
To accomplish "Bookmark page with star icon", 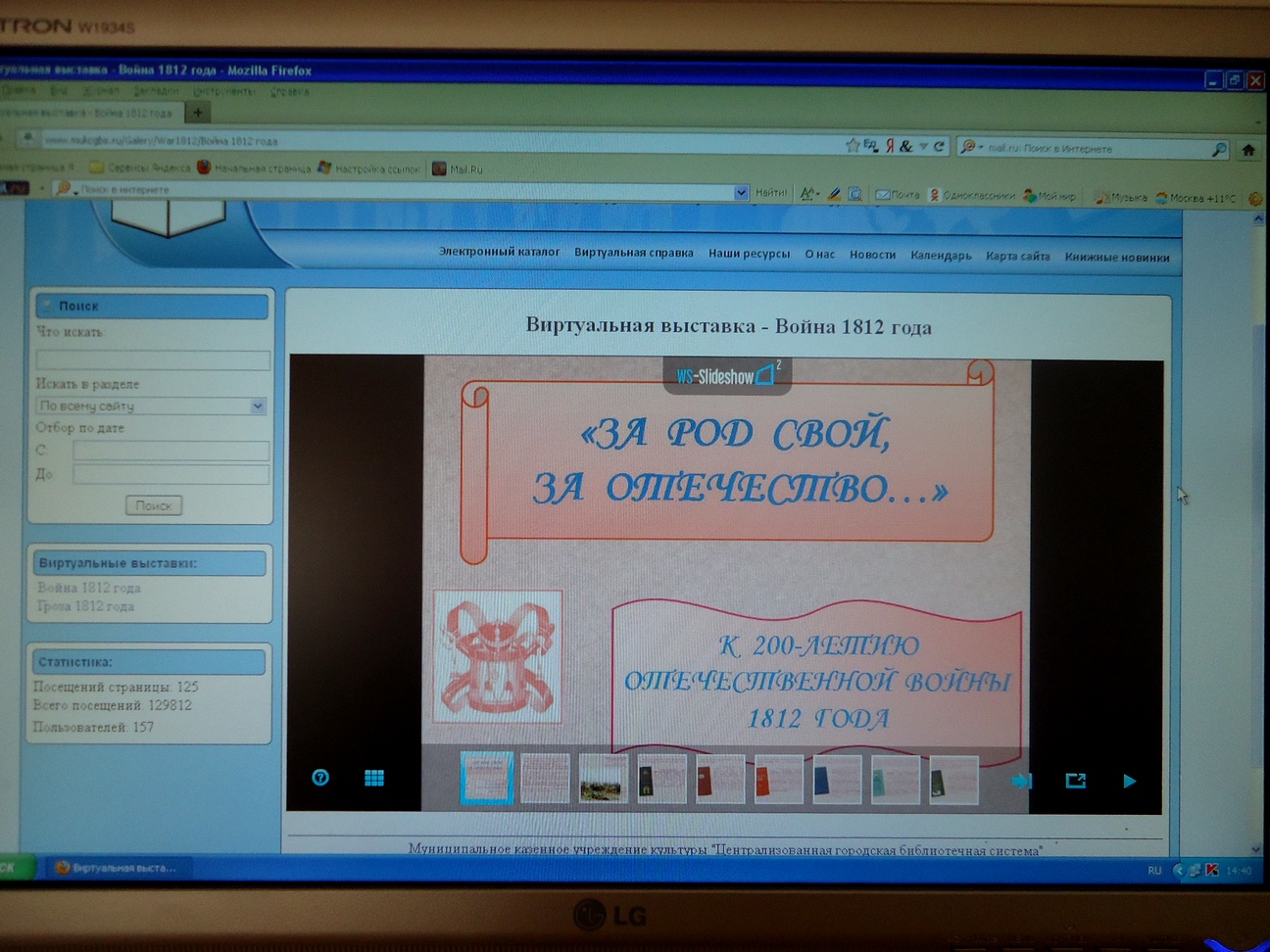I will click(x=852, y=145).
